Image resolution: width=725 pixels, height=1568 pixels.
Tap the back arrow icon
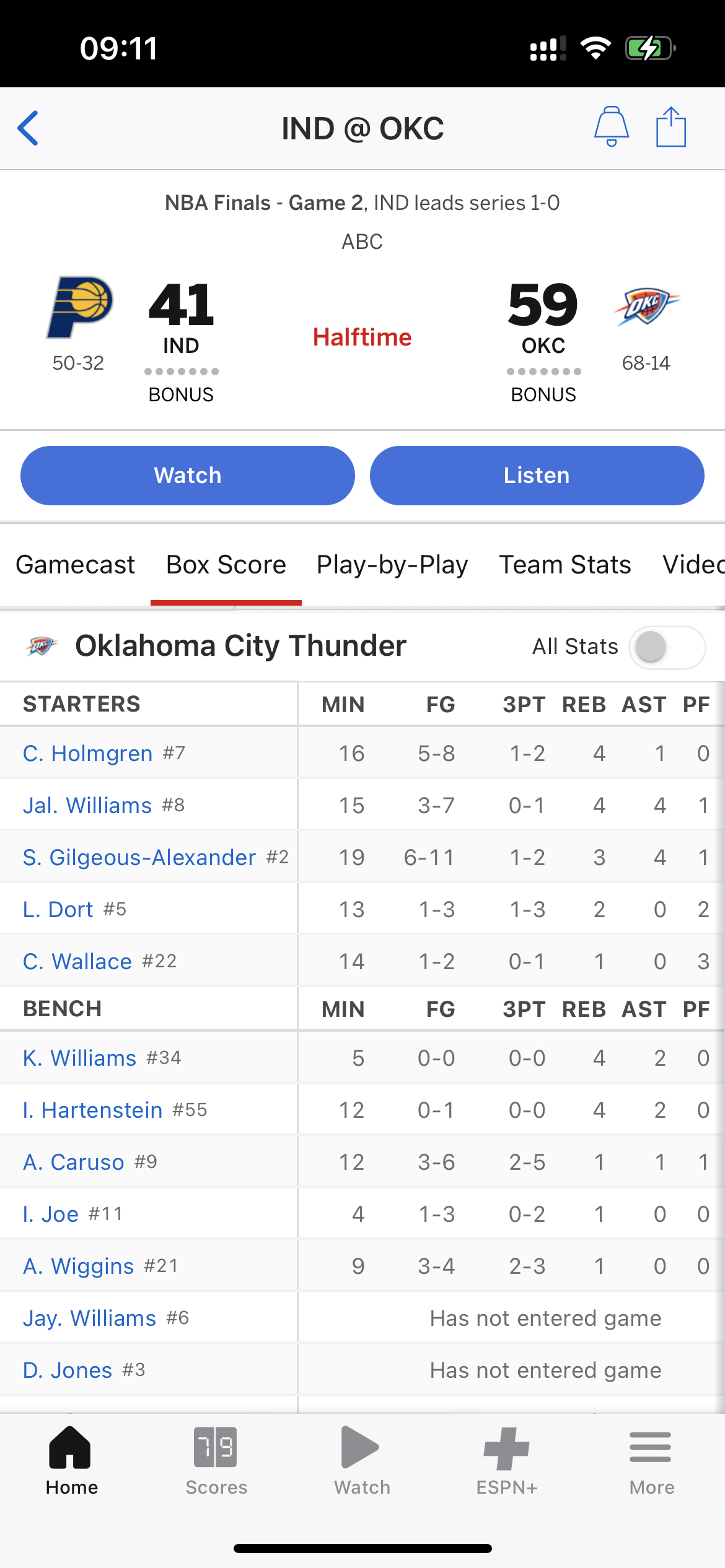pyautogui.click(x=28, y=128)
